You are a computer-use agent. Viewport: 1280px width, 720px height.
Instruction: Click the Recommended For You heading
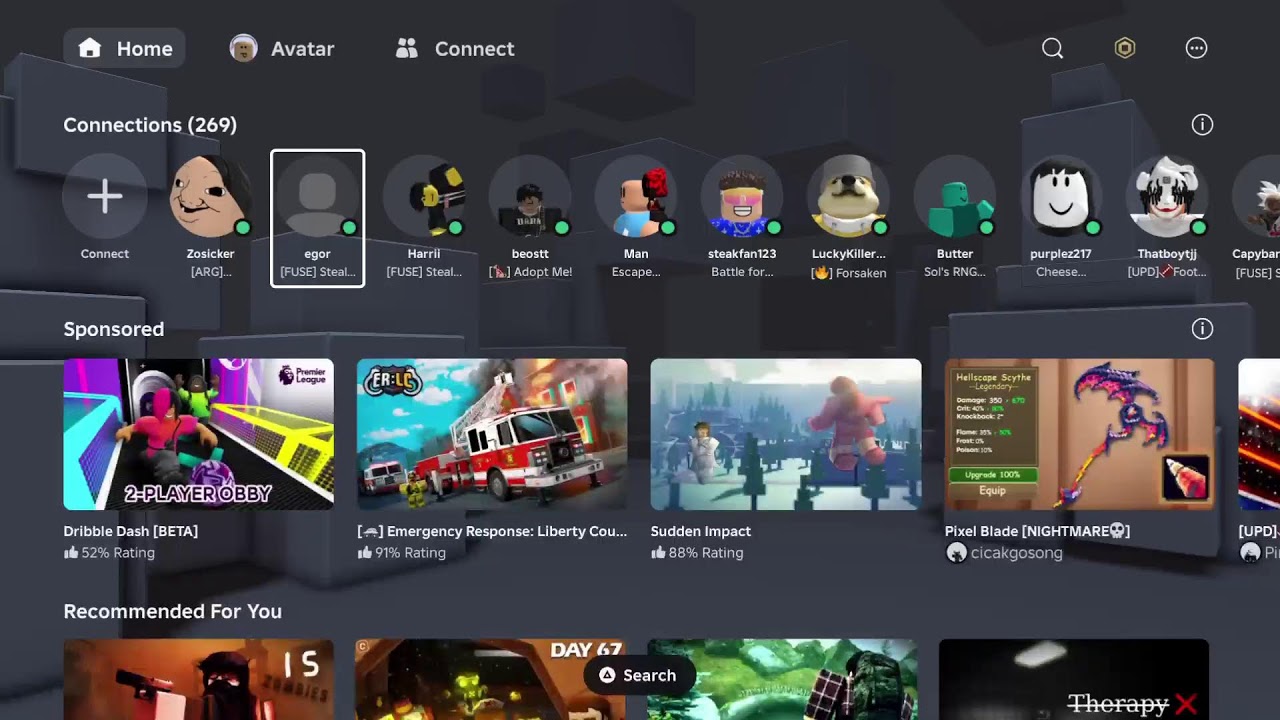(173, 611)
